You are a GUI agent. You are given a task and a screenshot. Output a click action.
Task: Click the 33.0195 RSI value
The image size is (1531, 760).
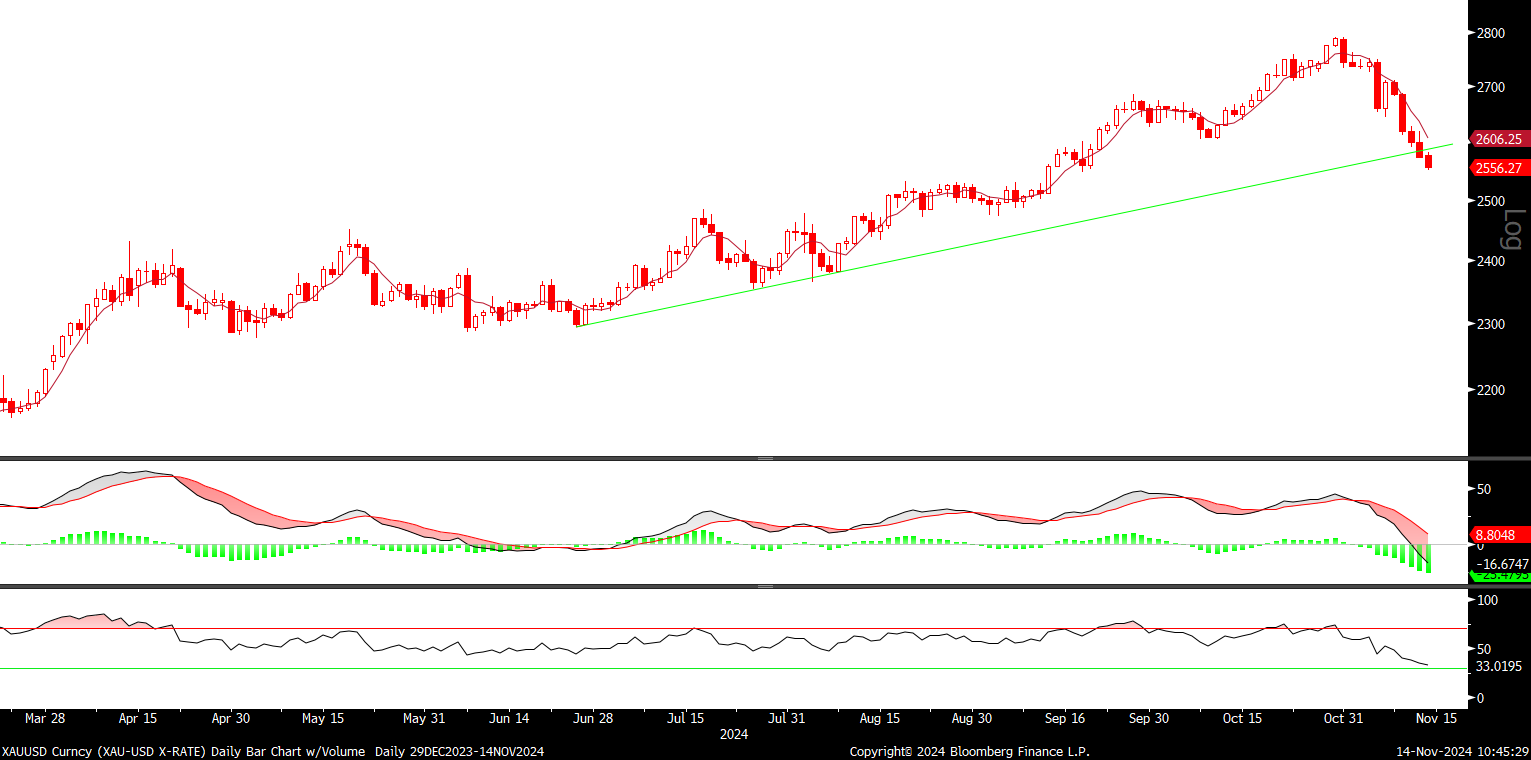(1498, 666)
